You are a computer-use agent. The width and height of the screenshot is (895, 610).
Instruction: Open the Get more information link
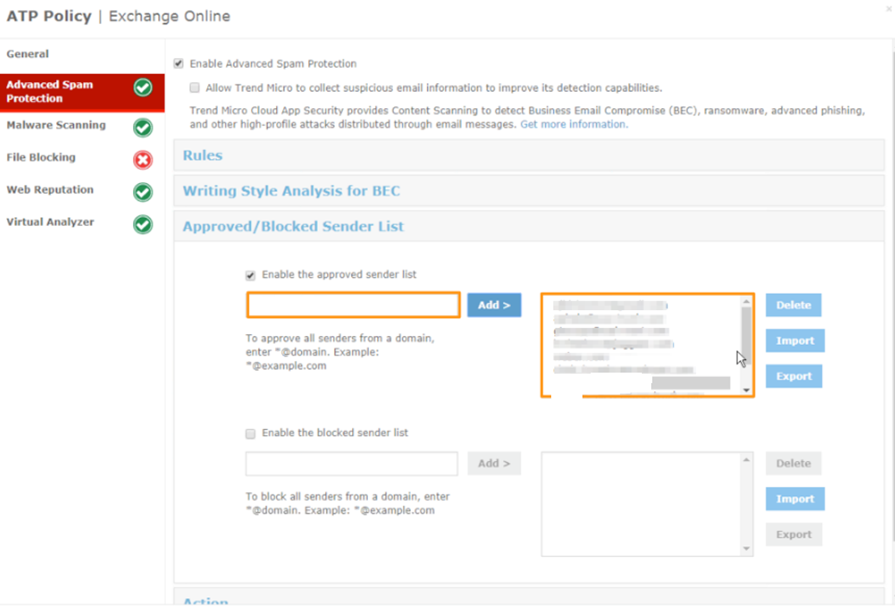574,125
